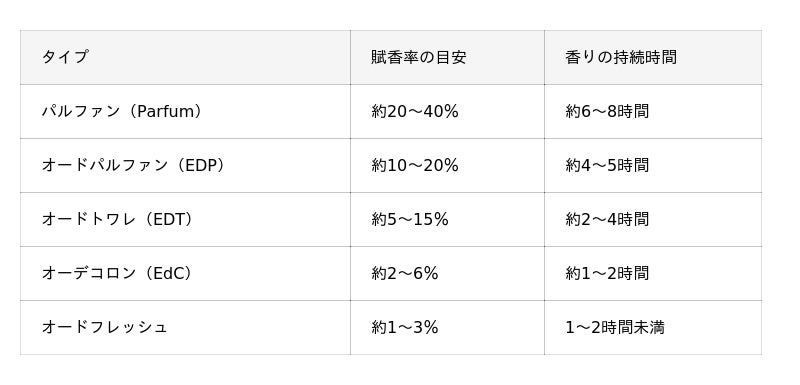Click the 約10〜20% cell

(x=447, y=166)
